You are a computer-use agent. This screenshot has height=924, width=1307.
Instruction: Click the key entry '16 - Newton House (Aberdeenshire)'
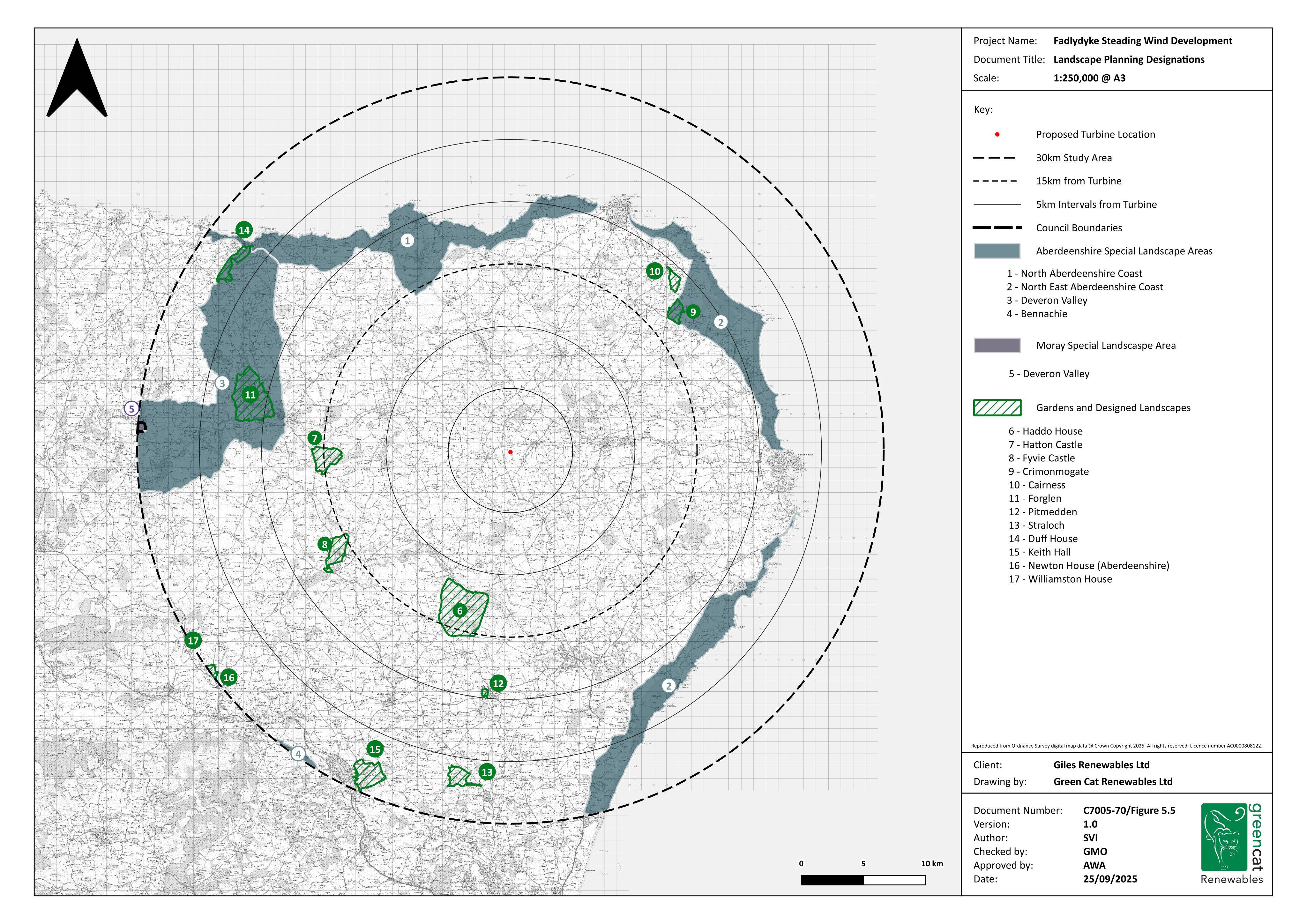1088,566
